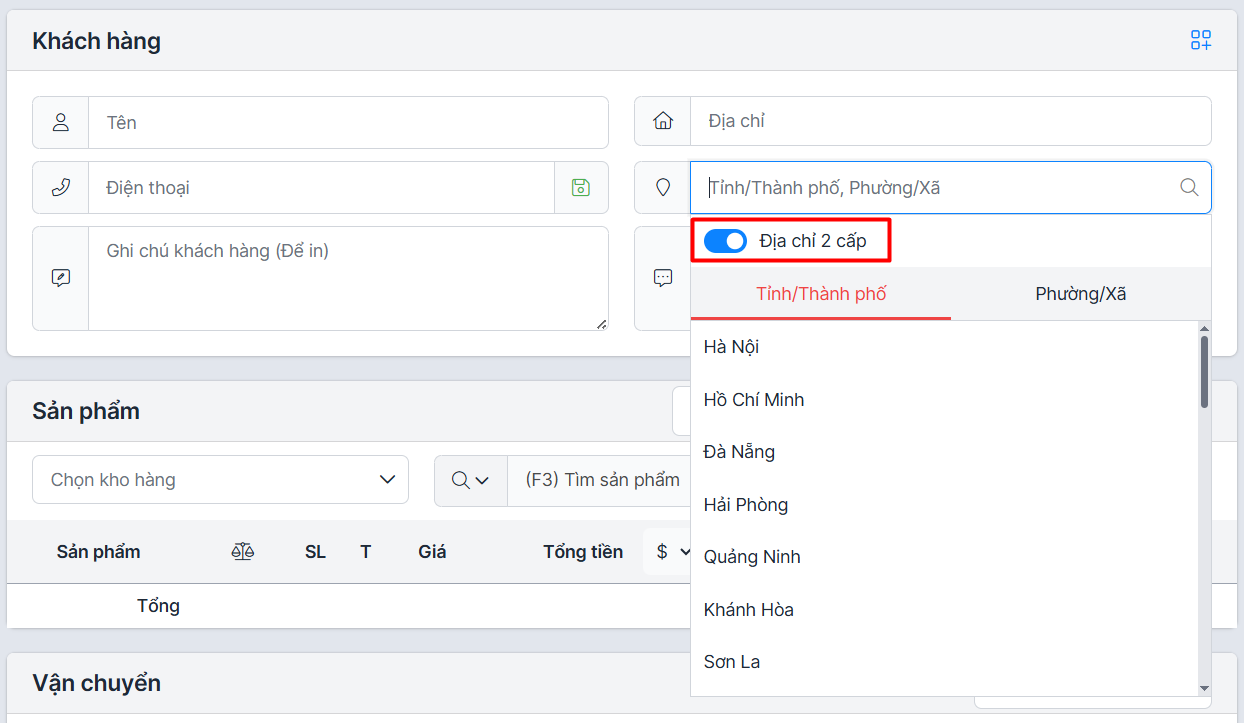Screen dimensions: 1244x723
Task: Expand the product search type dropdown
Action: coord(470,480)
